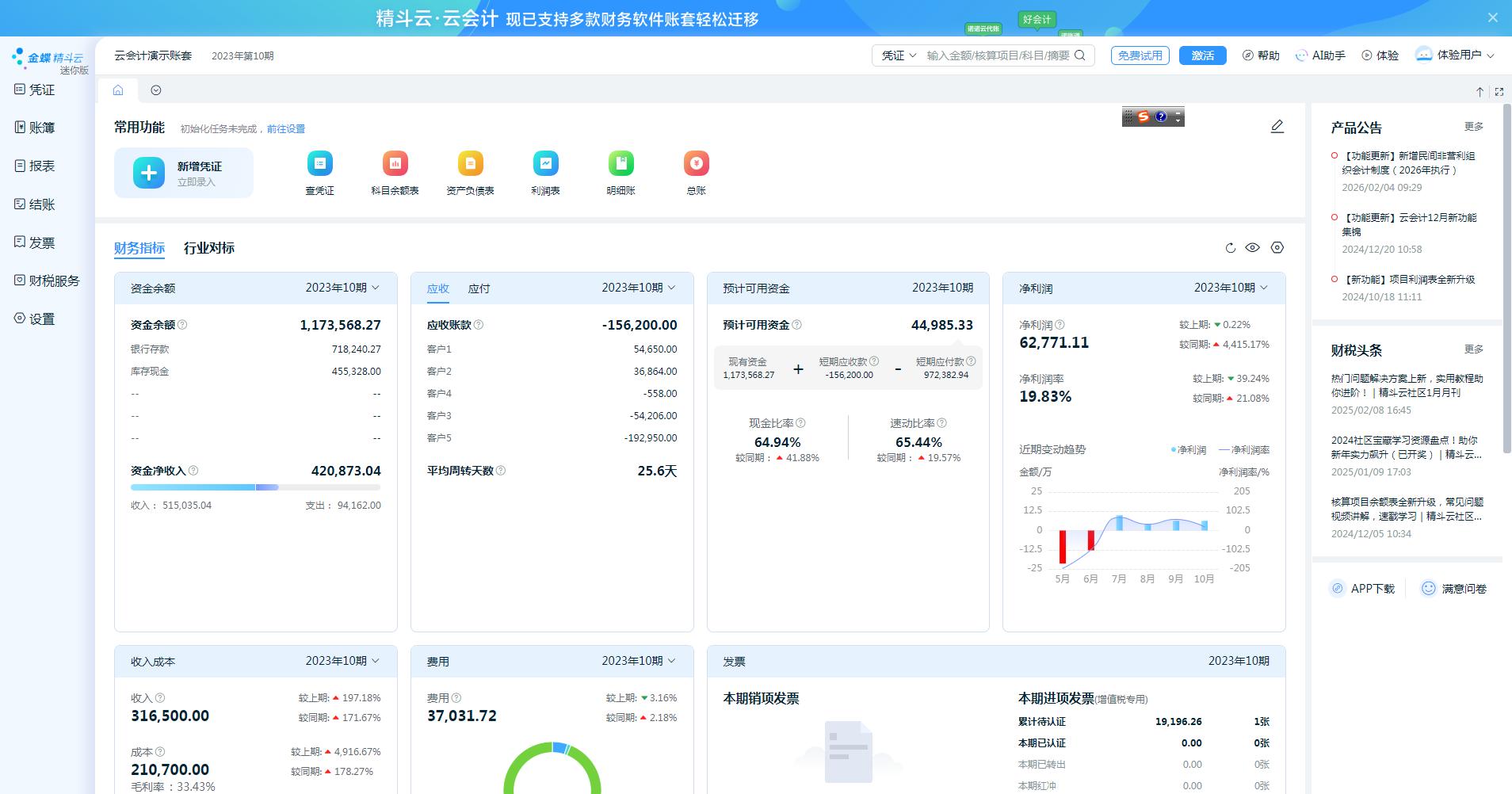Click the search input field for 金额/核算项目
The height and width of the screenshot is (794, 1512).
click(997, 55)
